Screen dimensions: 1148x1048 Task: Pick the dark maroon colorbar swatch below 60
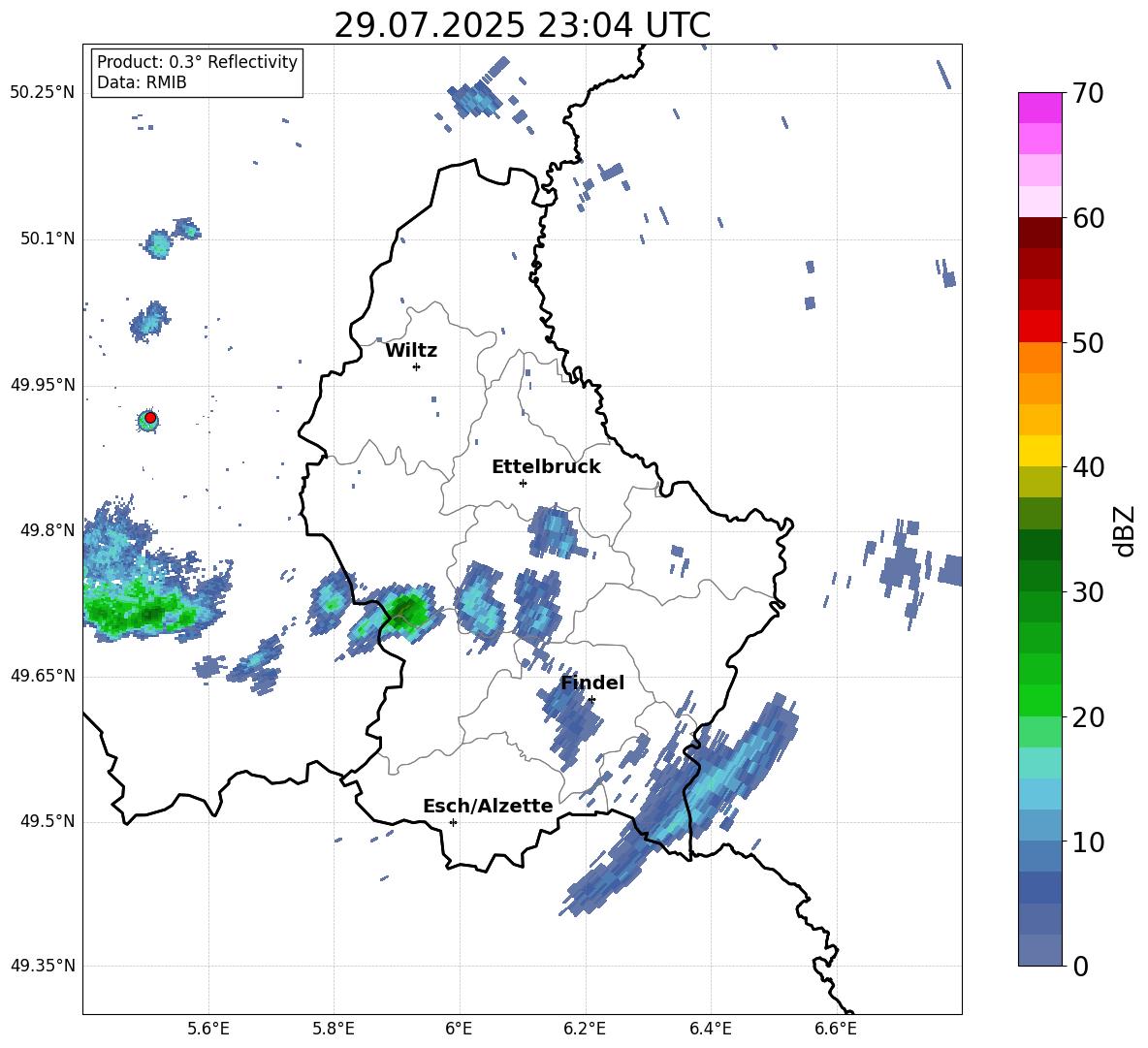(x=1040, y=233)
